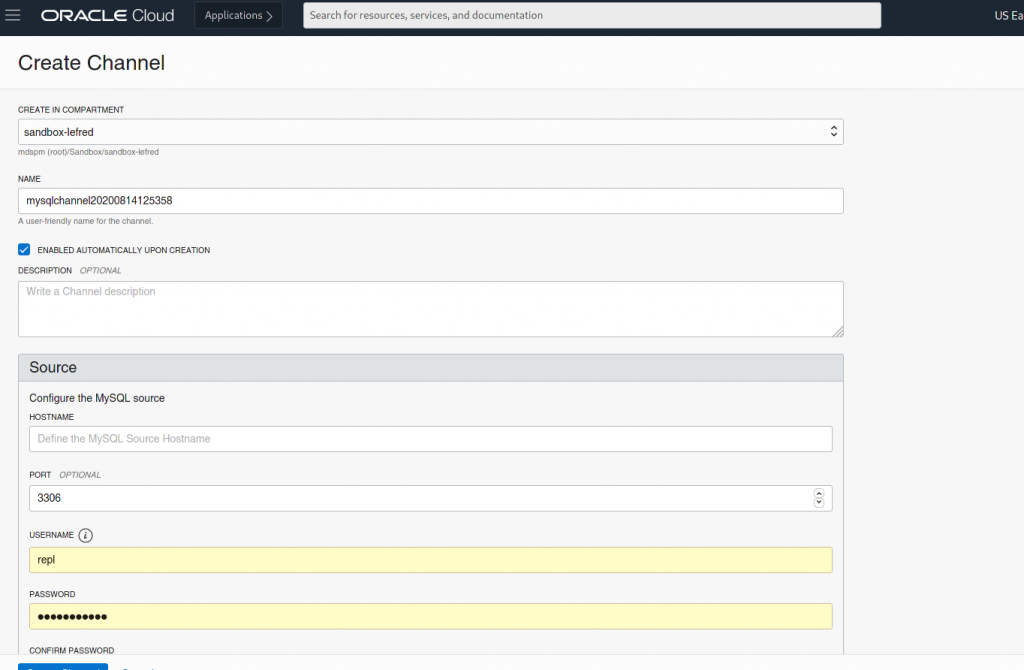The height and width of the screenshot is (670, 1024).
Task: Click the MySQL Source Hostname field
Action: pyautogui.click(x=430, y=439)
